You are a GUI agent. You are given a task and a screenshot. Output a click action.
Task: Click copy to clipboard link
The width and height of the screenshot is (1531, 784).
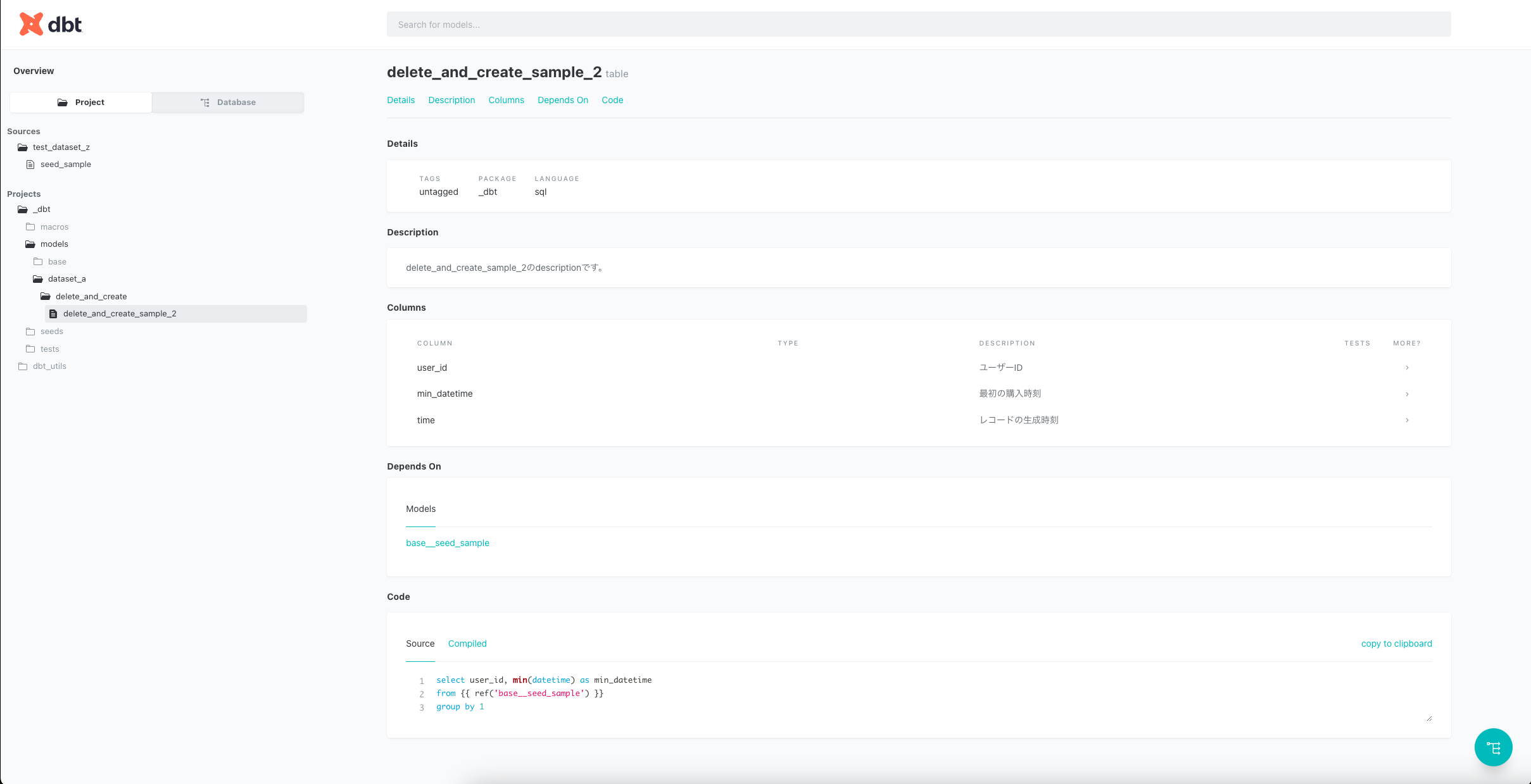[x=1396, y=644]
